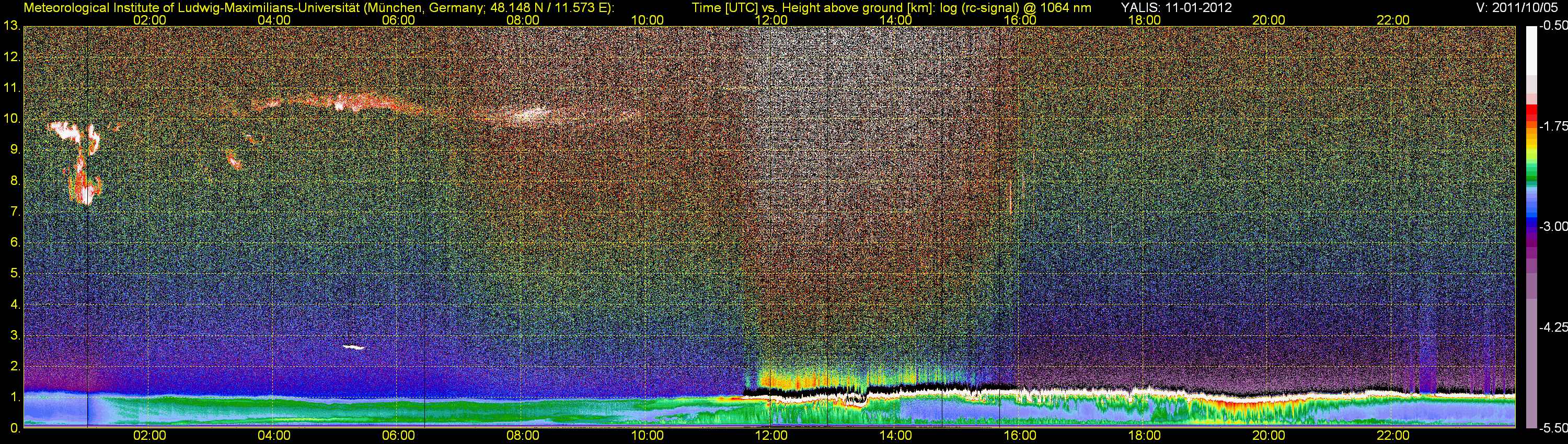Image resolution: width=1568 pixels, height=444 pixels.
Task: Click the 8 km height axis label
Action: coord(15,181)
